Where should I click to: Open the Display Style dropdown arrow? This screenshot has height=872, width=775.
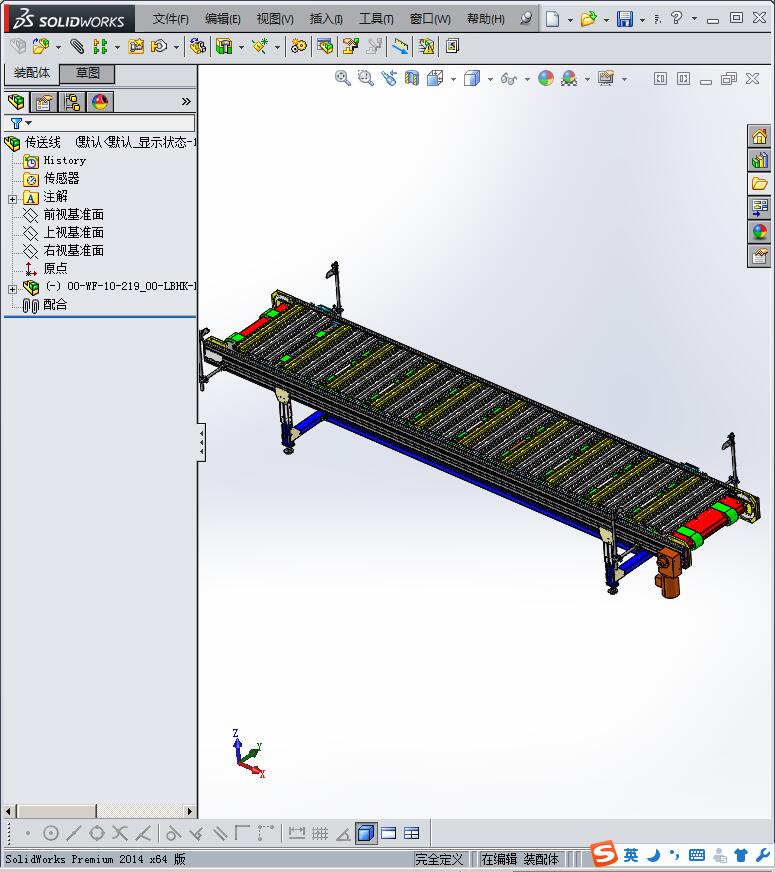point(490,80)
